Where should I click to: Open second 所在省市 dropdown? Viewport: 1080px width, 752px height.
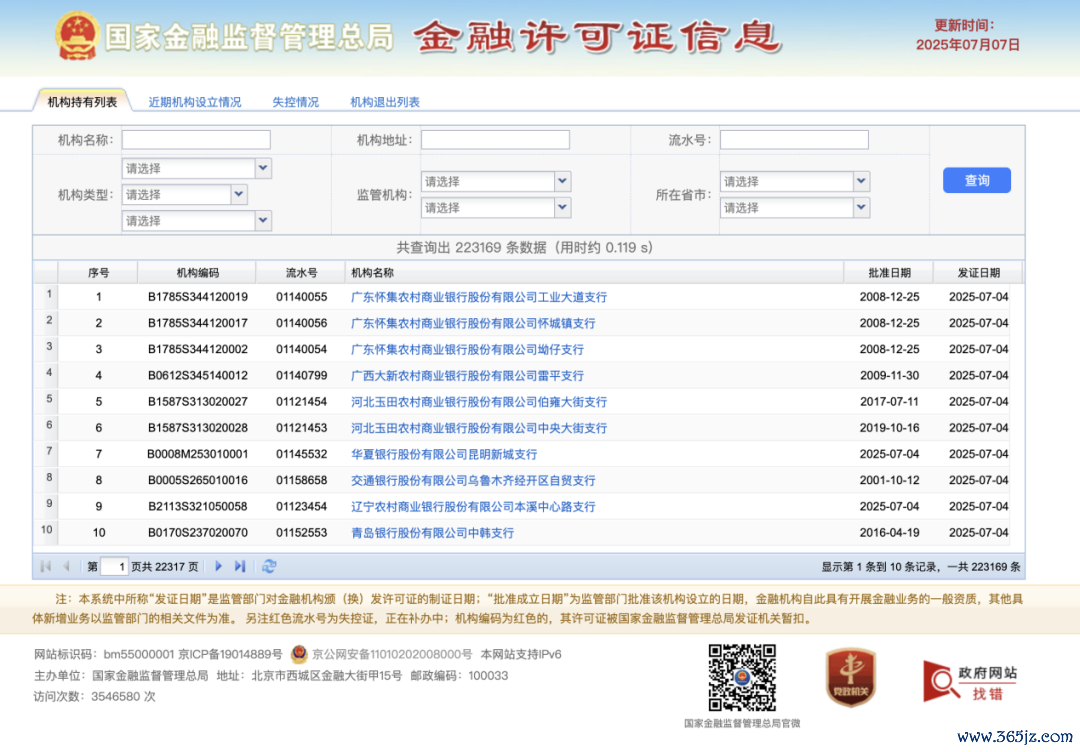(795, 207)
